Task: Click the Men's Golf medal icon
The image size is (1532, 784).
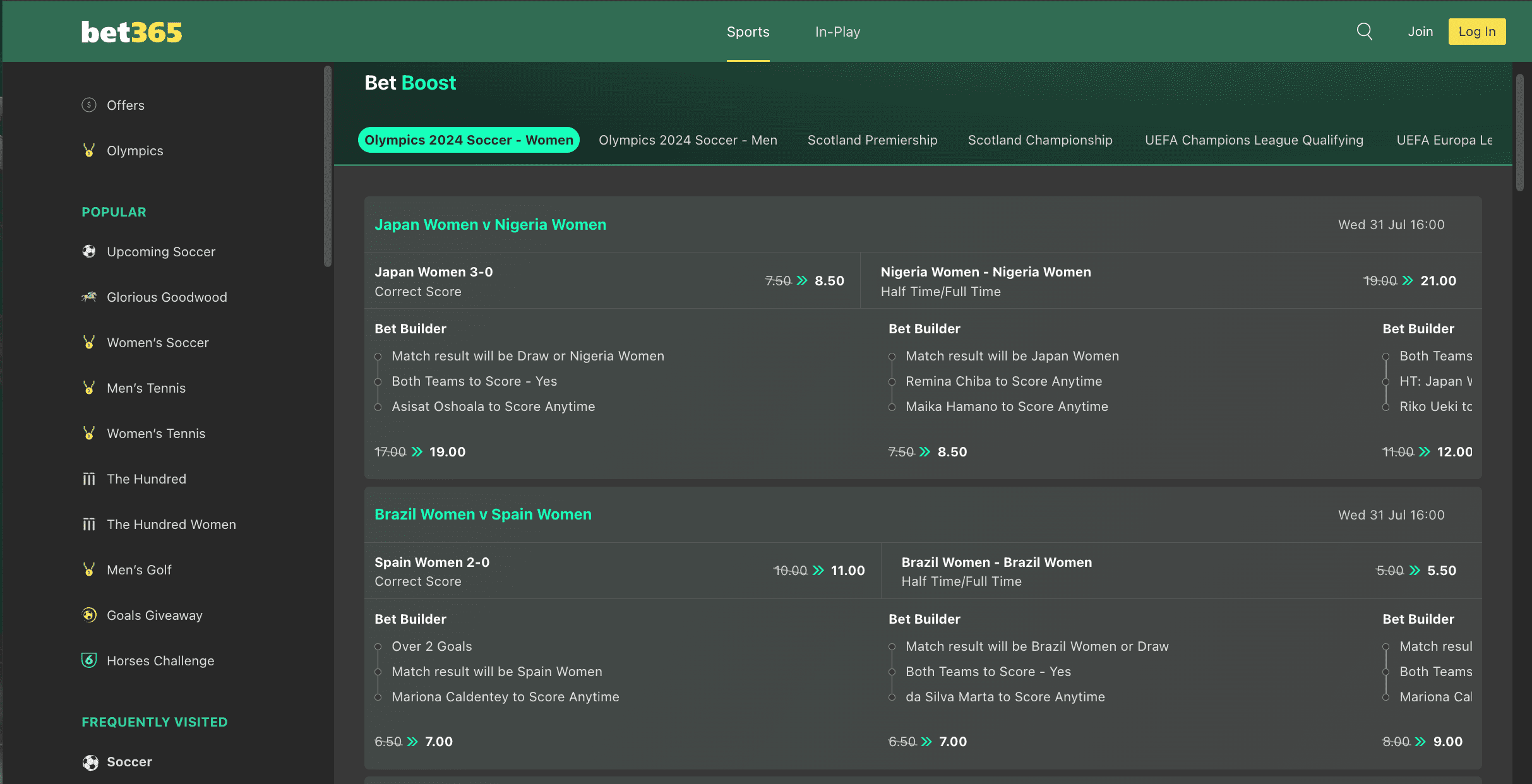Action: tap(89, 569)
